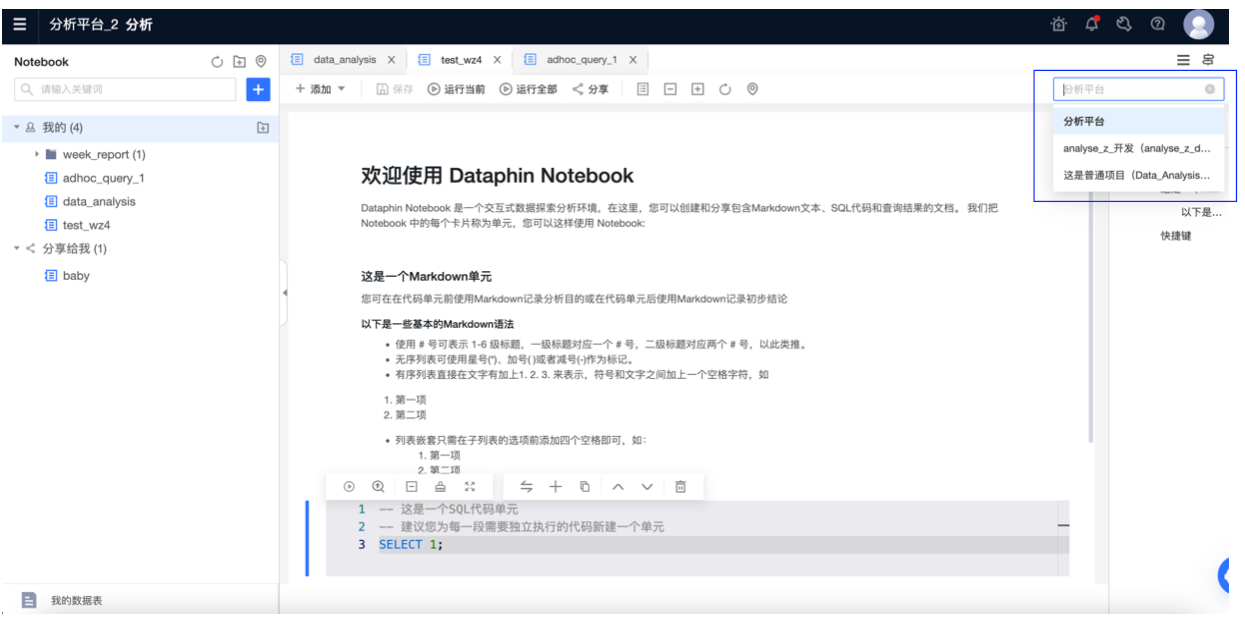Screen dimensions: 1245x623
Task: Delete the SQL cell with the trash icon
Action: pyautogui.click(x=681, y=486)
